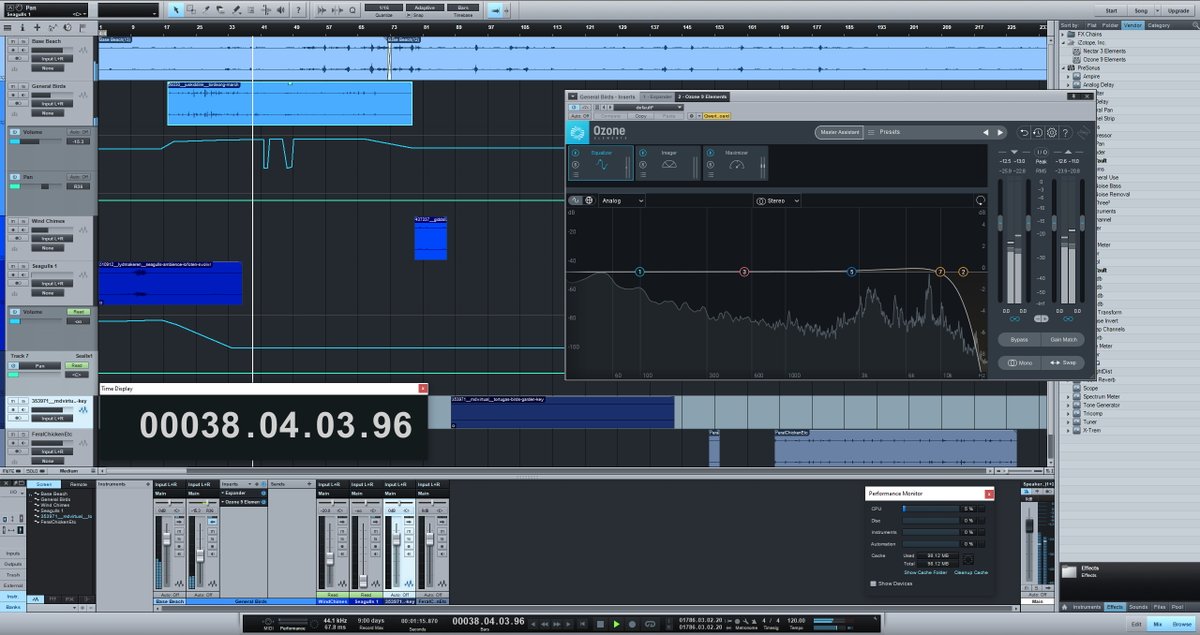Select the Split tool
This screenshot has height=635, width=1200.
(206, 10)
